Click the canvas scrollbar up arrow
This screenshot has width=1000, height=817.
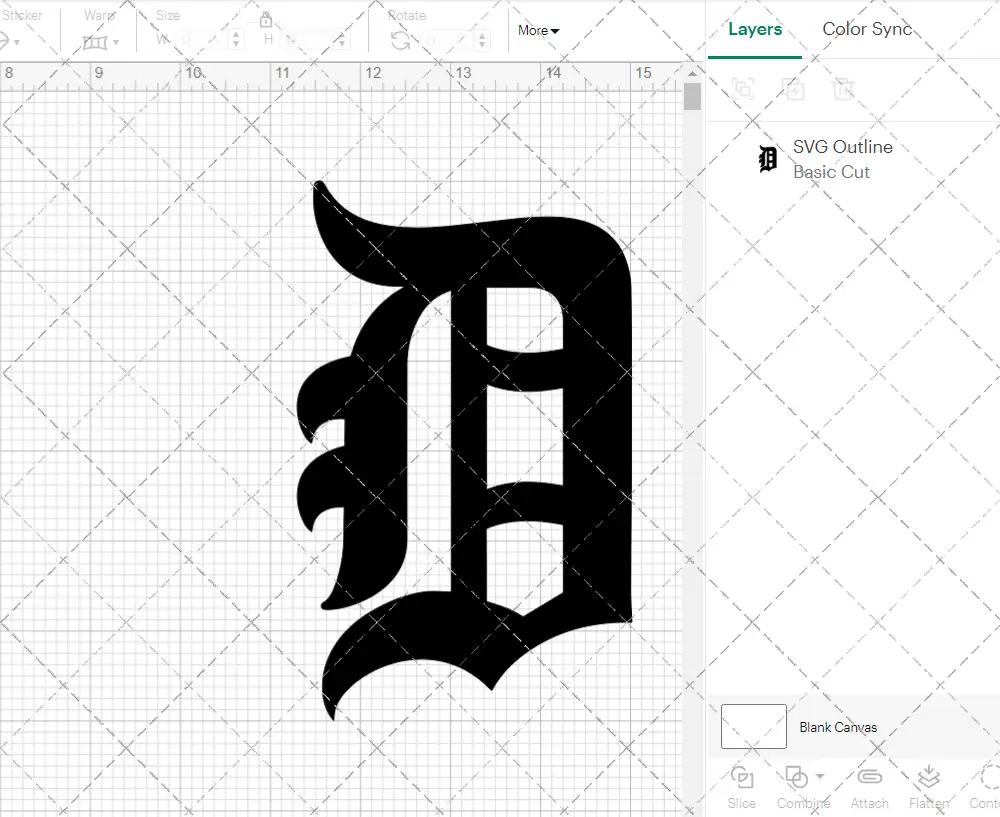(x=693, y=73)
